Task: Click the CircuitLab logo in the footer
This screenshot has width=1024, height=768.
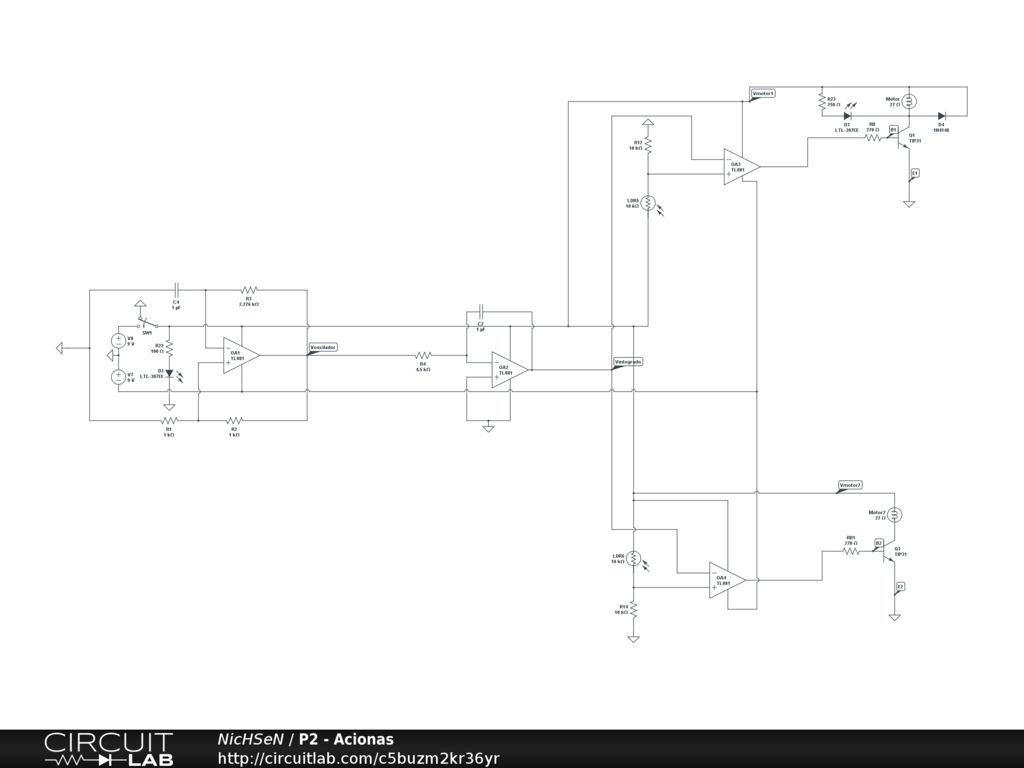Action: [x=108, y=749]
